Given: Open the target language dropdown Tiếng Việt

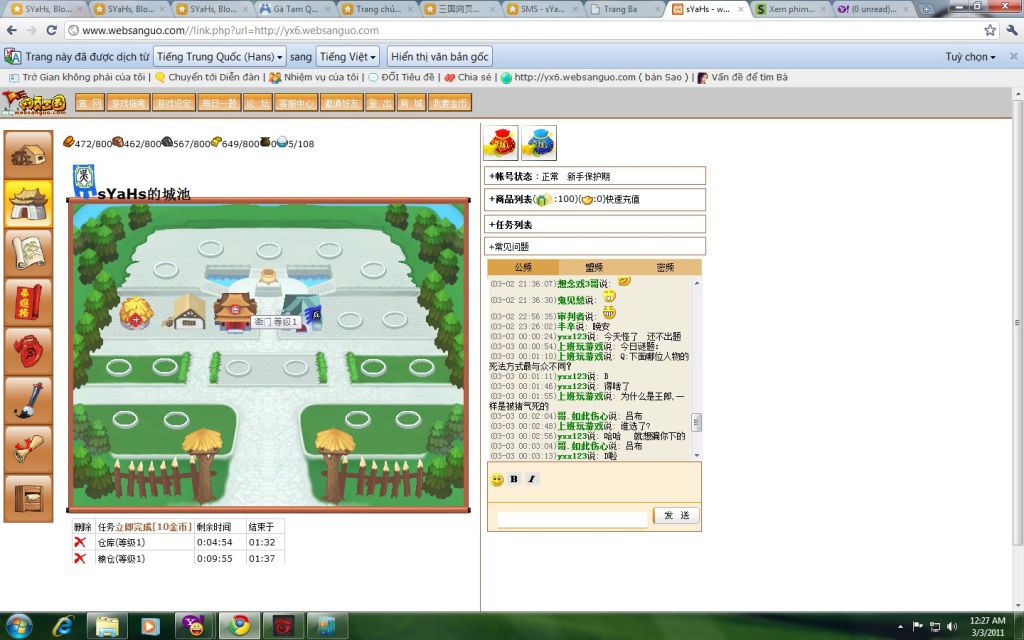Looking at the screenshot, I should pos(347,57).
